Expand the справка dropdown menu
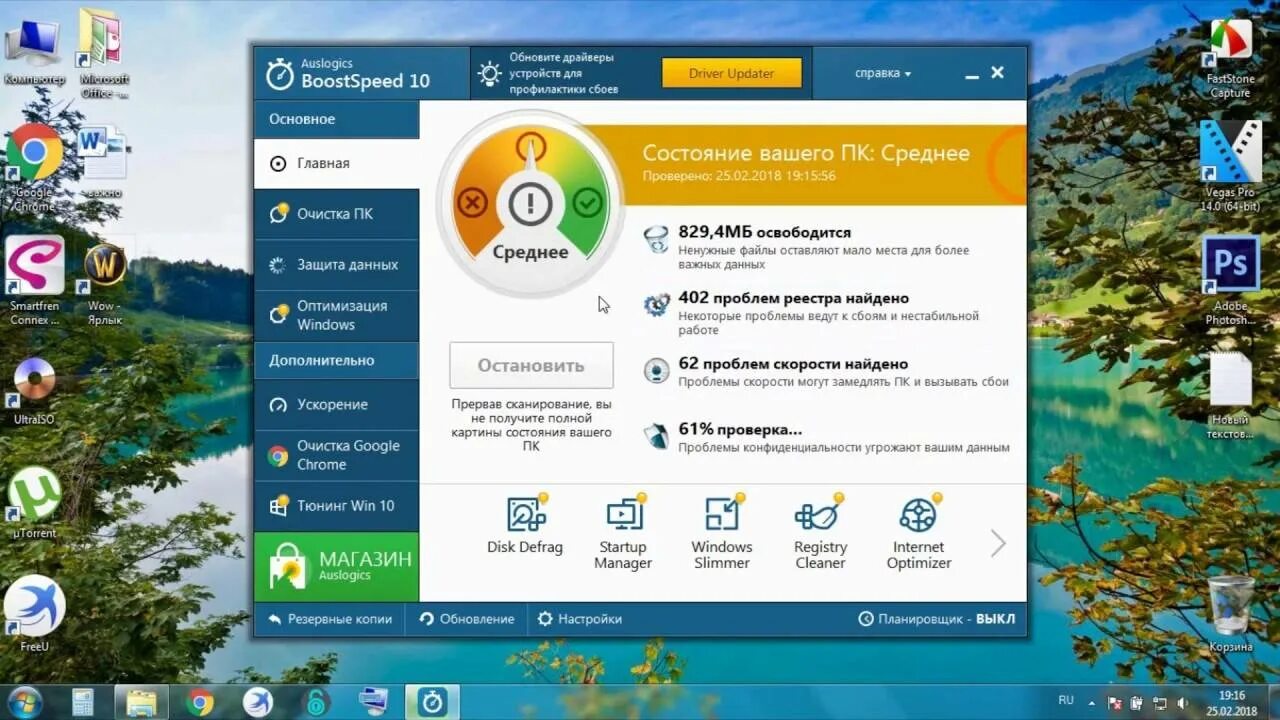Viewport: 1280px width, 720px height. [x=883, y=73]
